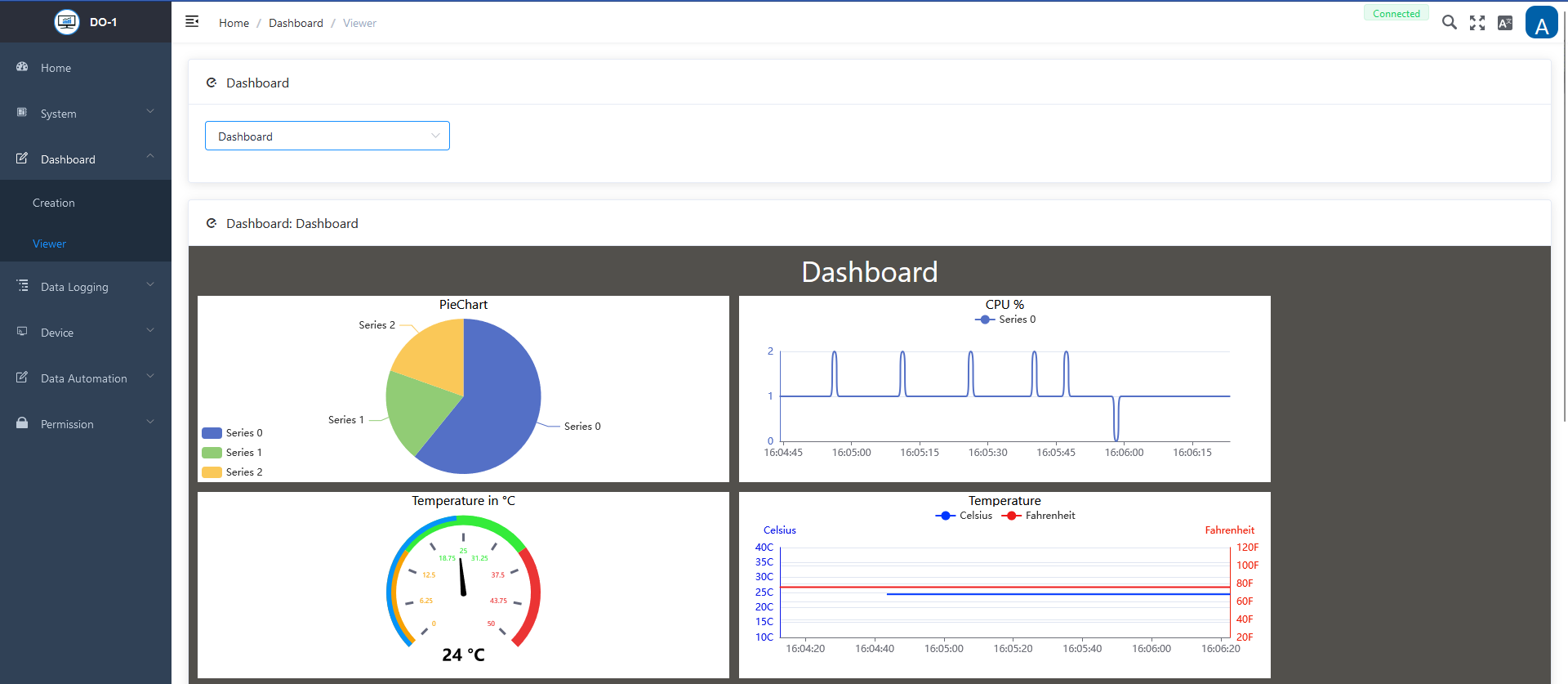The width and height of the screenshot is (1568, 684).
Task: Click the hamburger menu collapse icon
Action: [192, 22]
